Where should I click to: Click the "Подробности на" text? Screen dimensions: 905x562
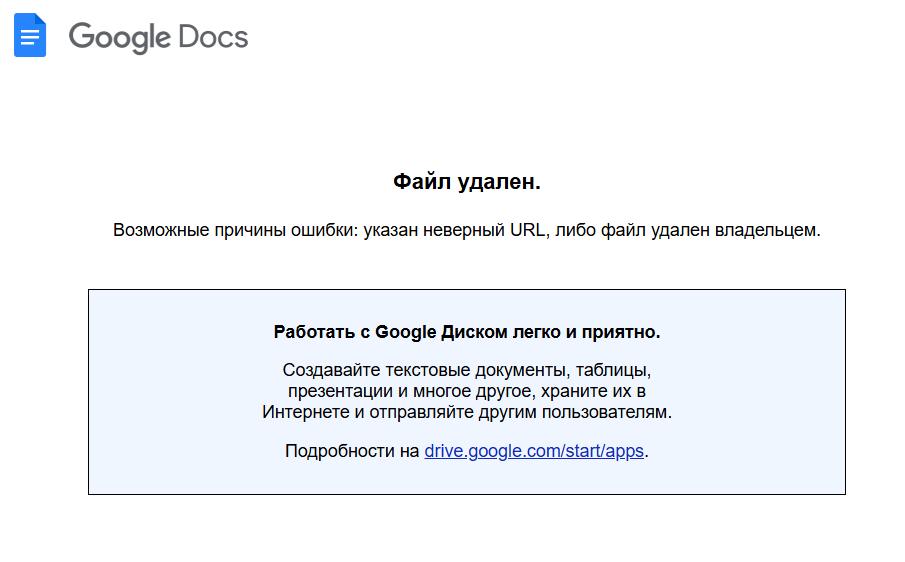pyautogui.click(x=352, y=451)
